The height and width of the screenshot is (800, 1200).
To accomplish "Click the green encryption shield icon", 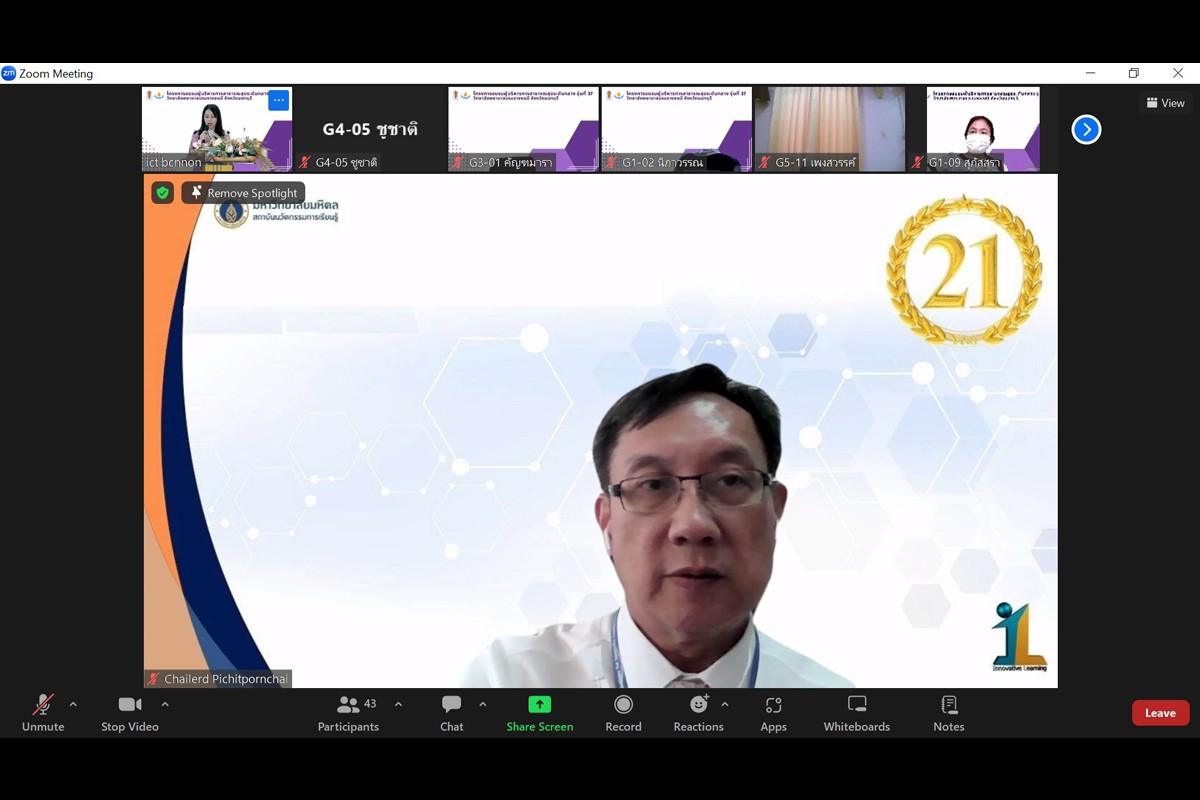I will 163,193.
